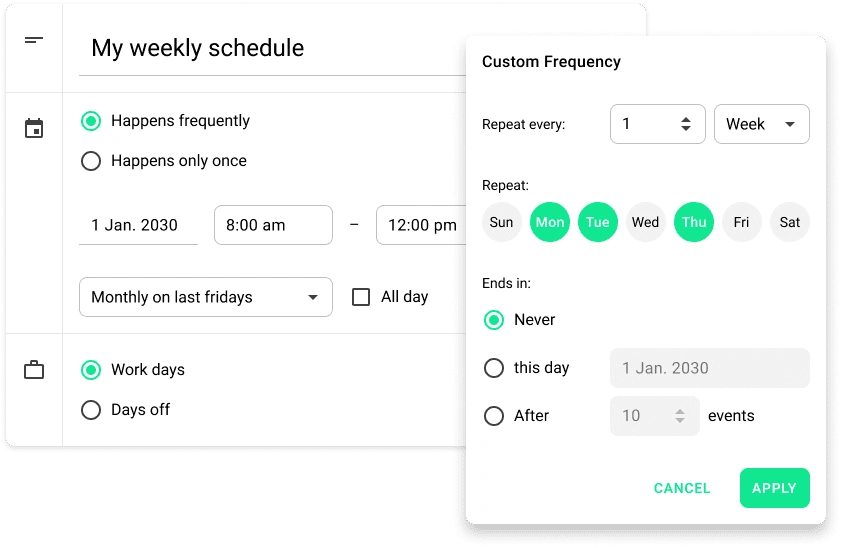Click the text lines icon beside title

(x=34, y=41)
